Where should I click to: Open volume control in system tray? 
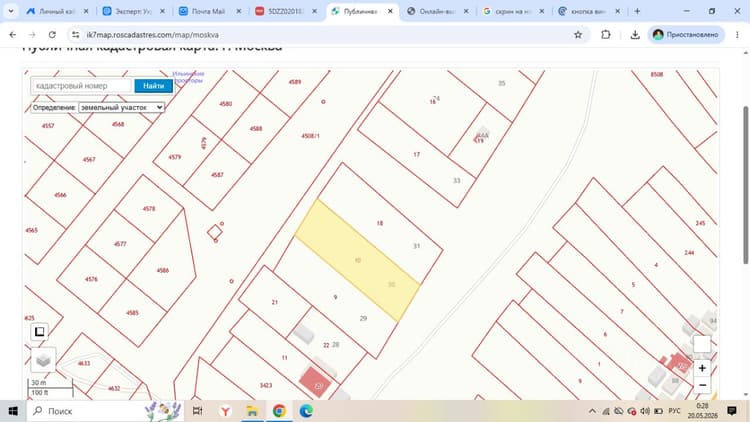point(645,411)
